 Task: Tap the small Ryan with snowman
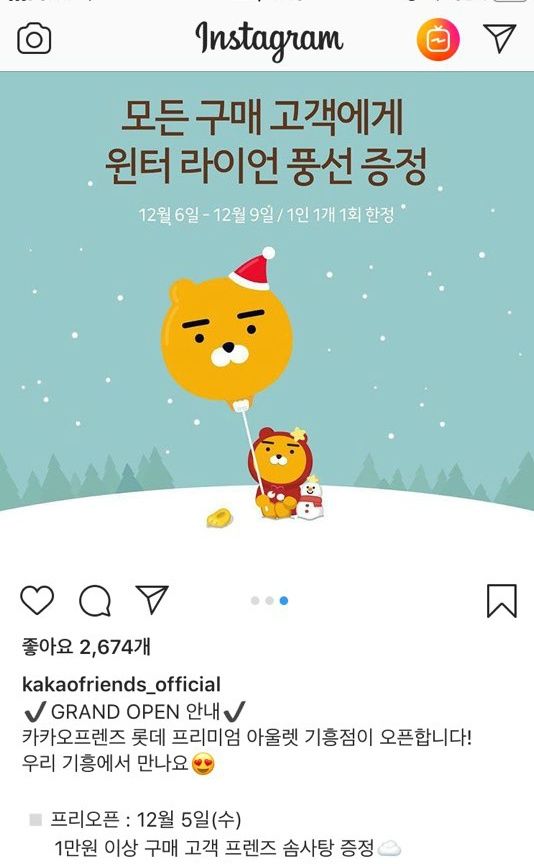pos(287,474)
